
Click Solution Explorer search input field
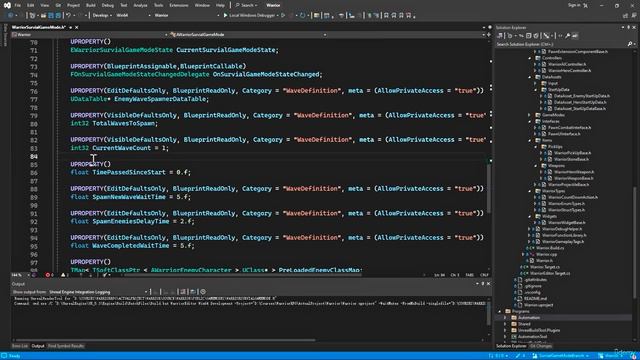tap(561, 44)
